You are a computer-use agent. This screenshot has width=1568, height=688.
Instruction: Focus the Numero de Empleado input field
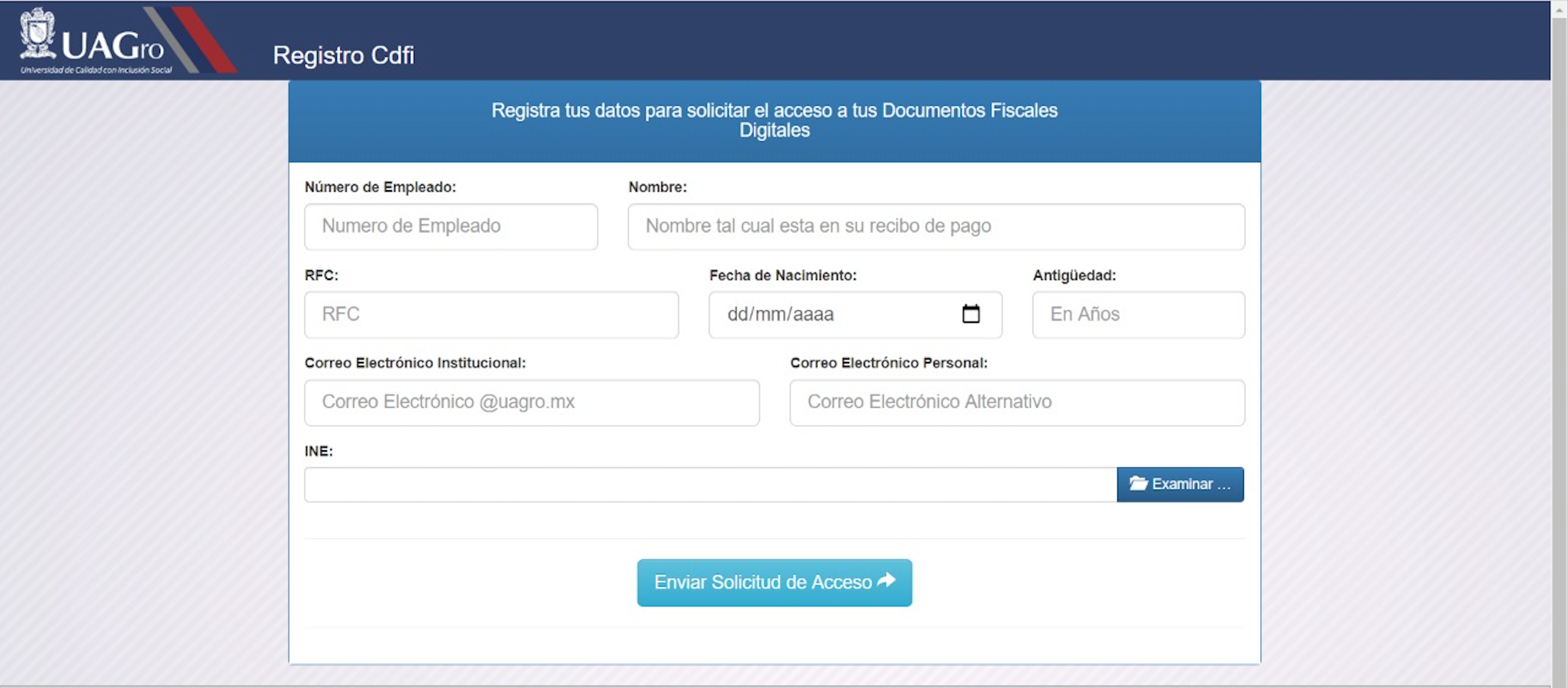point(451,226)
